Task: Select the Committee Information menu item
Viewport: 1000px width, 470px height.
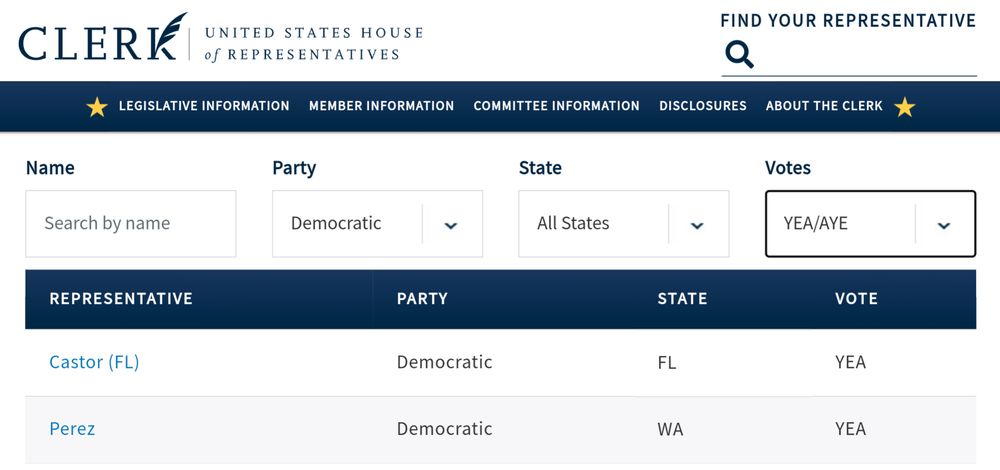Action: coord(556,106)
